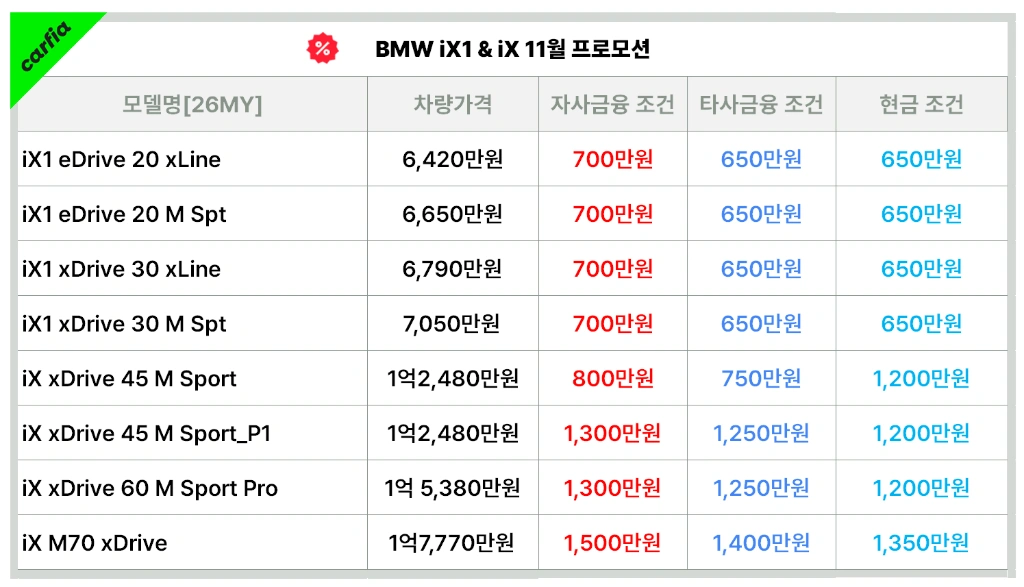Select the iX1 xDrive 30 xLine model name

pyautogui.click(x=121, y=269)
